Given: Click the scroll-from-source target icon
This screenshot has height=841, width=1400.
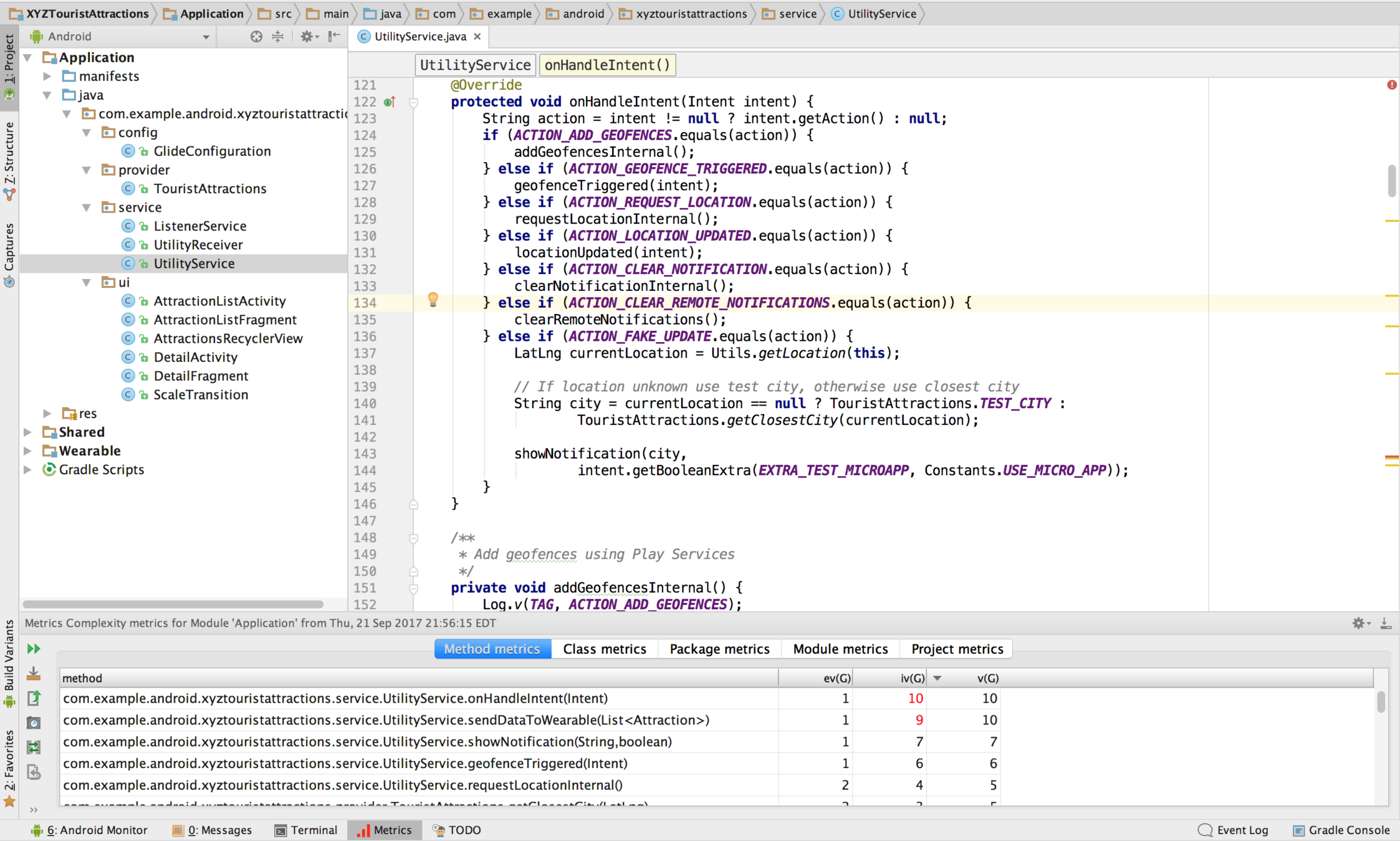Looking at the screenshot, I should pos(256,36).
